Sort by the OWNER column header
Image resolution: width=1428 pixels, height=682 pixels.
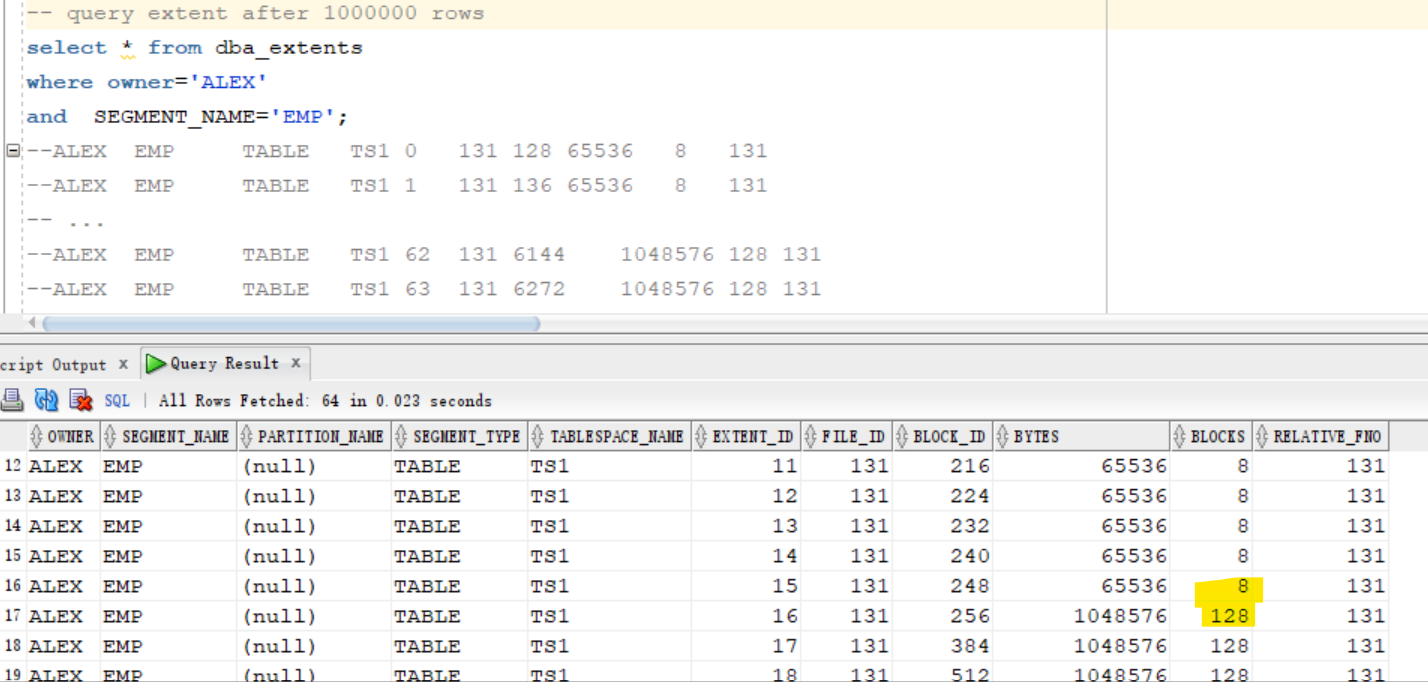63,437
